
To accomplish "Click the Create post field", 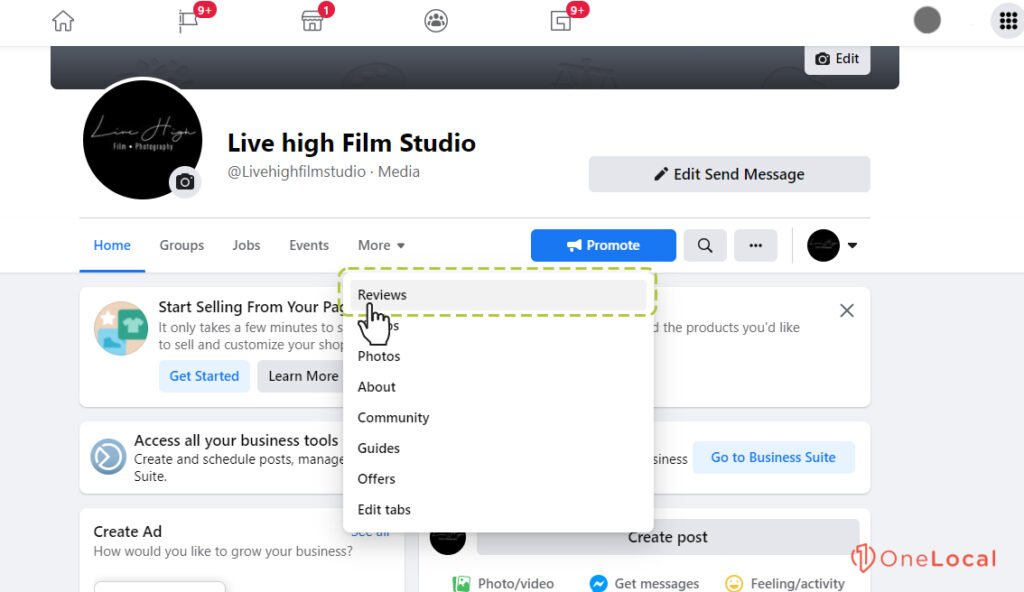I will [x=667, y=537].
